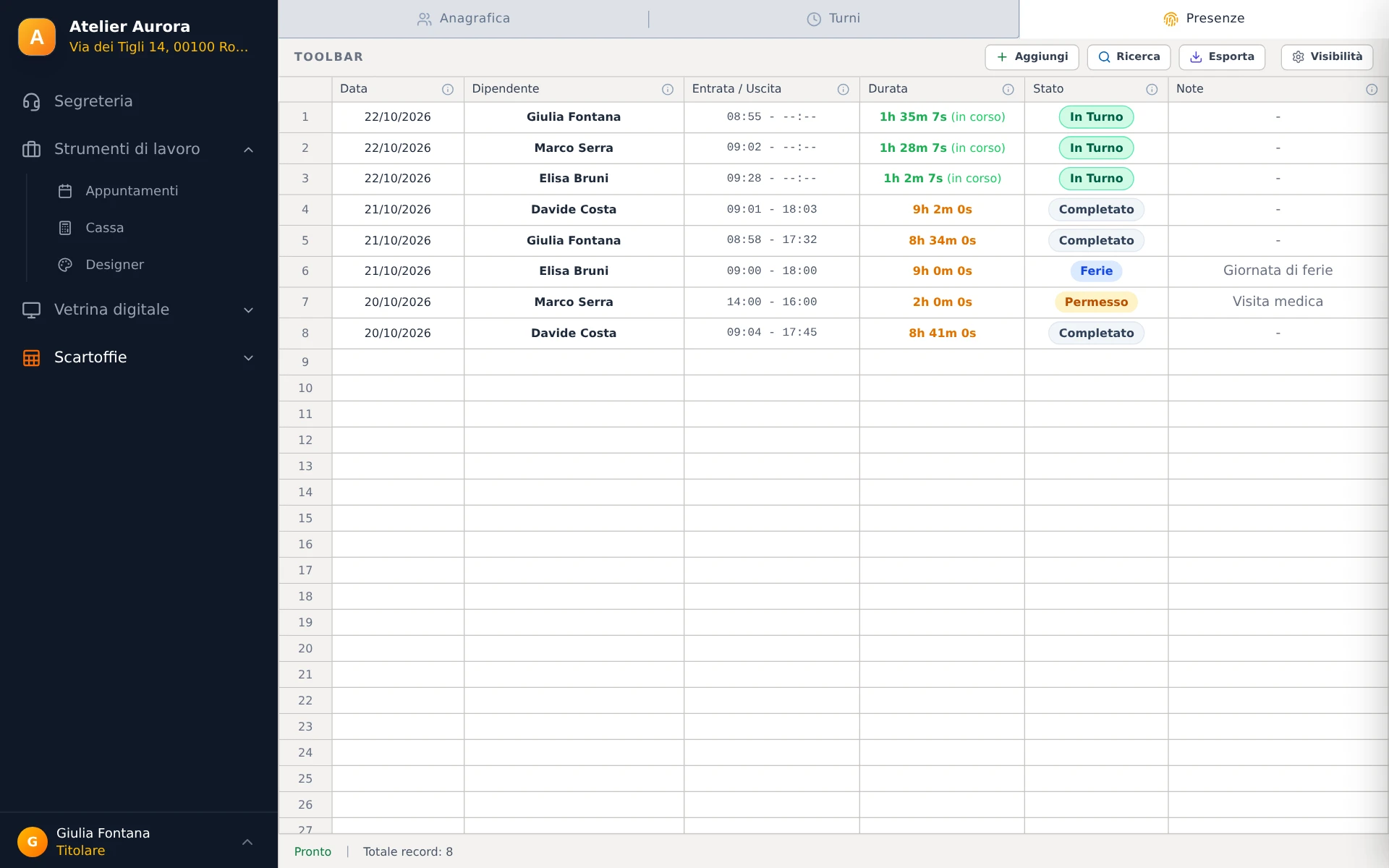The width and height of the screenshot is (1389, 868).
Task: Click the Permesso status badge
Action: coord(1096,302)
